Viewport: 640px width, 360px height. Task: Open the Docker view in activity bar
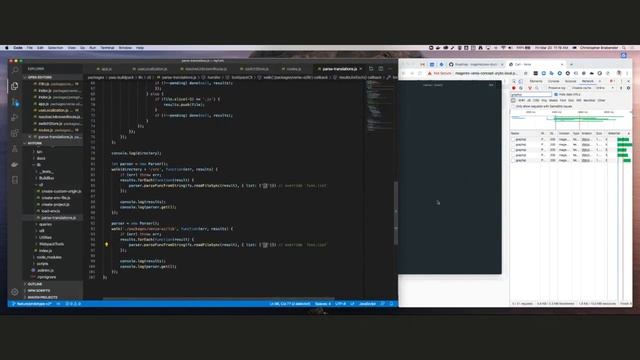click(x=15, y=164)
